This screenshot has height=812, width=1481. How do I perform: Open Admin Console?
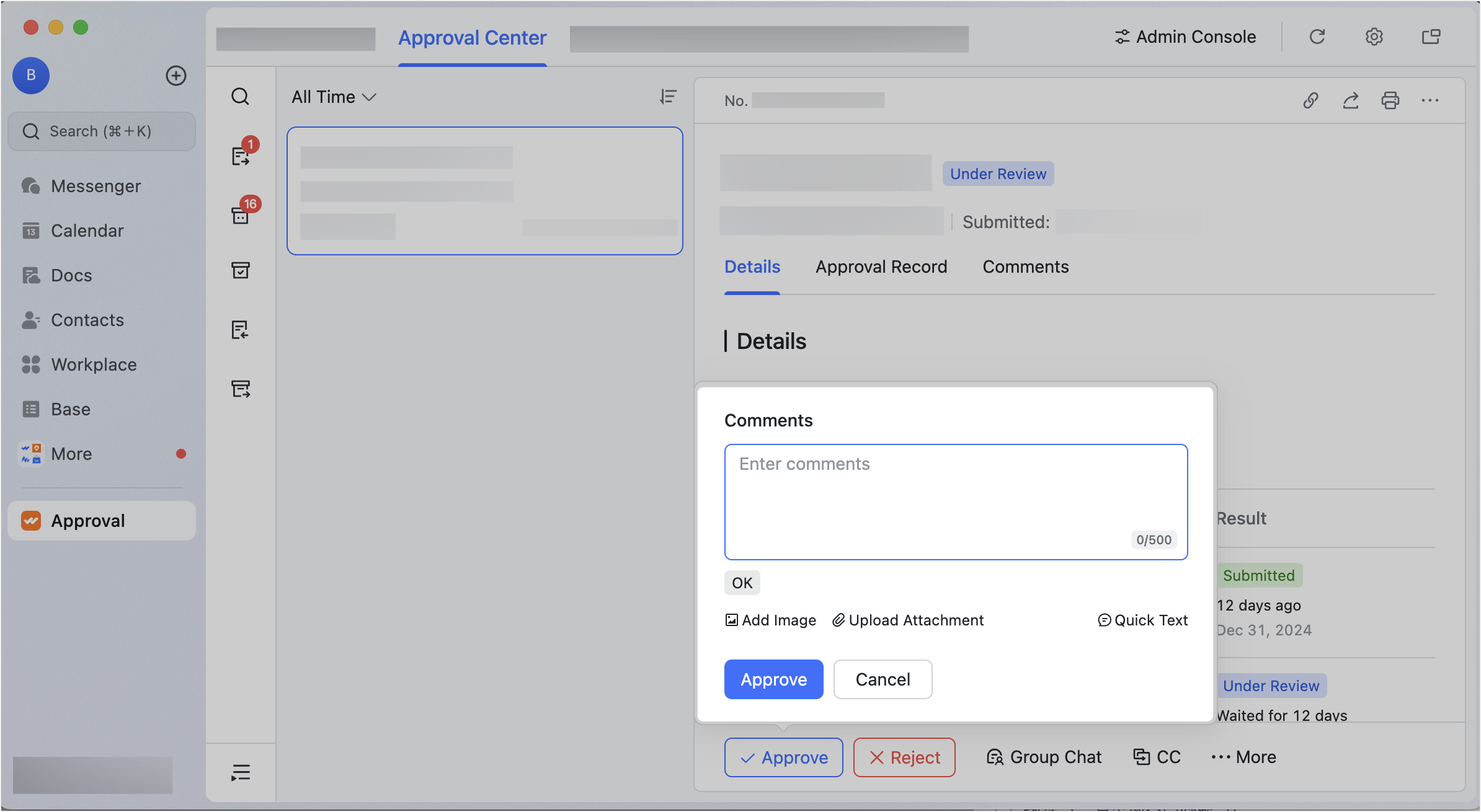pos(1185,37)
